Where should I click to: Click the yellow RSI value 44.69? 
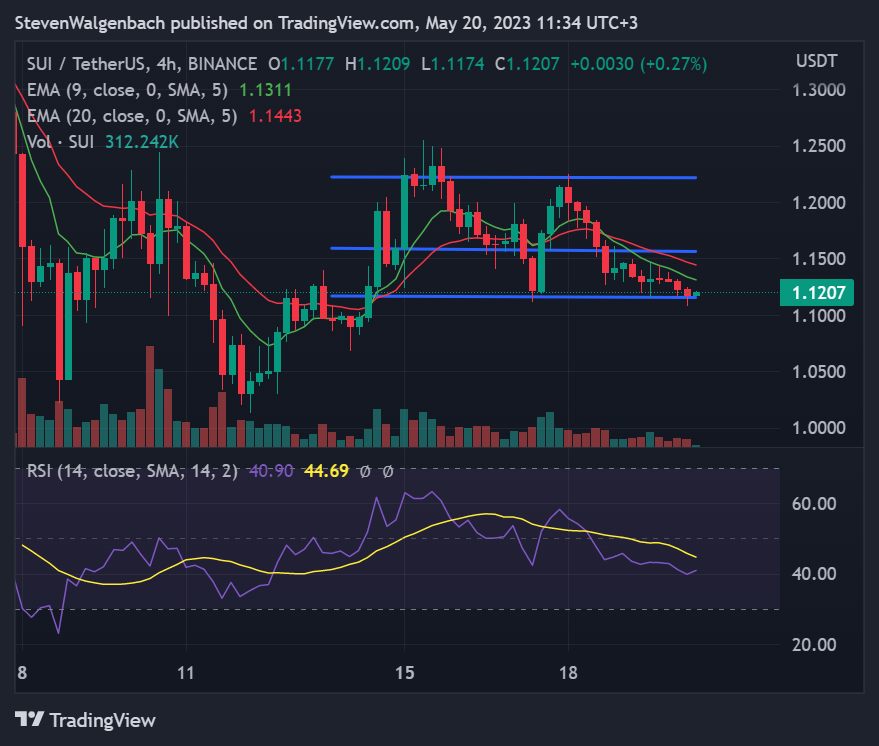(326, 471)
